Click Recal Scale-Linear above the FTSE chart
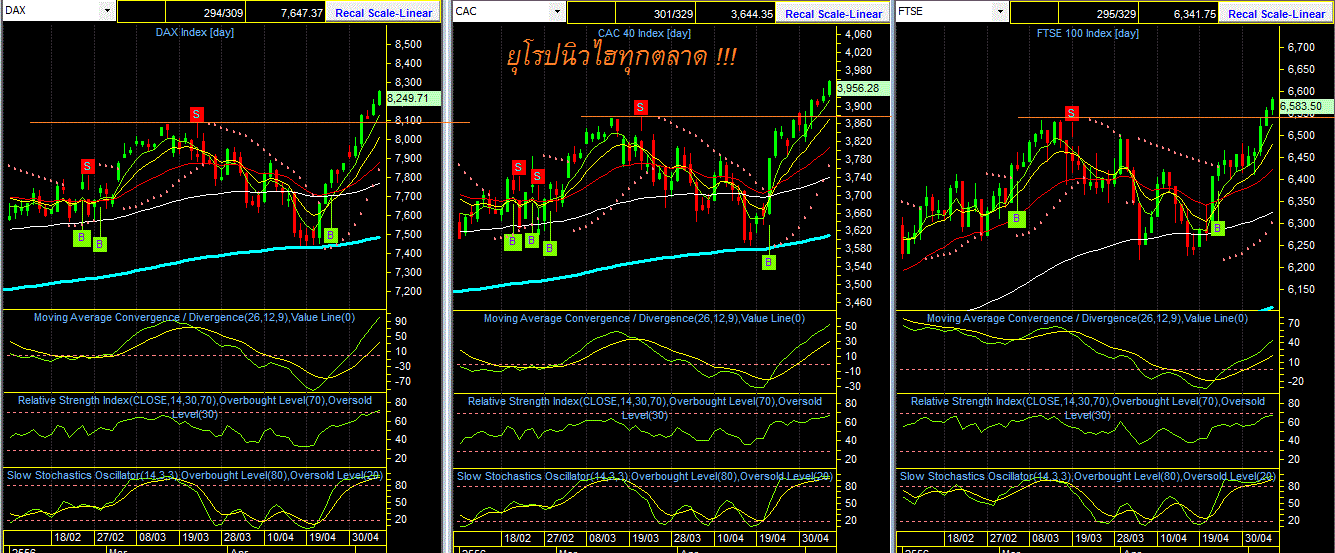The height and width of the screenshot is (553, 1335). point(1277,14)
